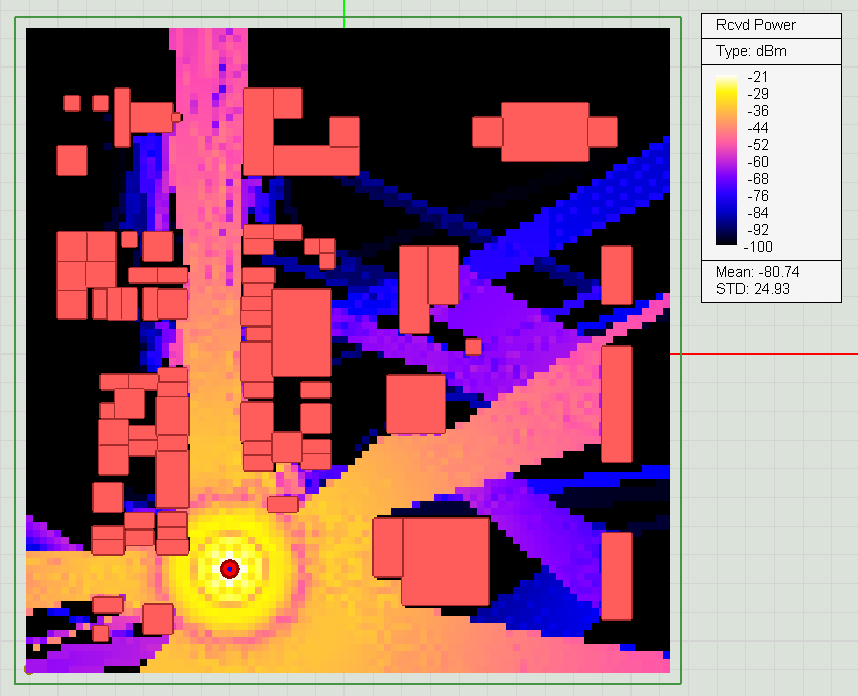Select the -100 value on the legend scale
858x696 pixels.
(x=760, y=247)
